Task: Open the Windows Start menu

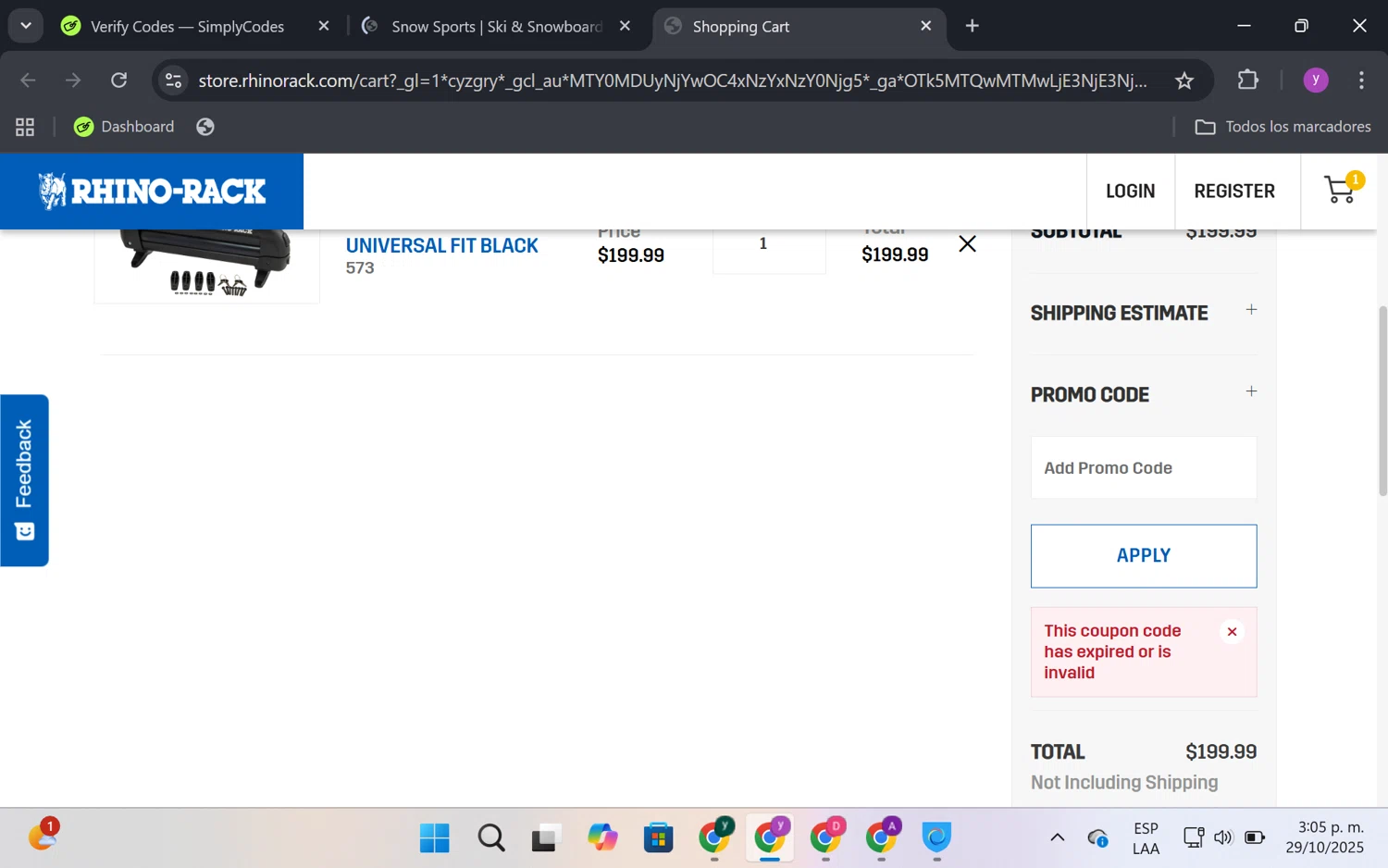Action: click(x=434, y=838)
